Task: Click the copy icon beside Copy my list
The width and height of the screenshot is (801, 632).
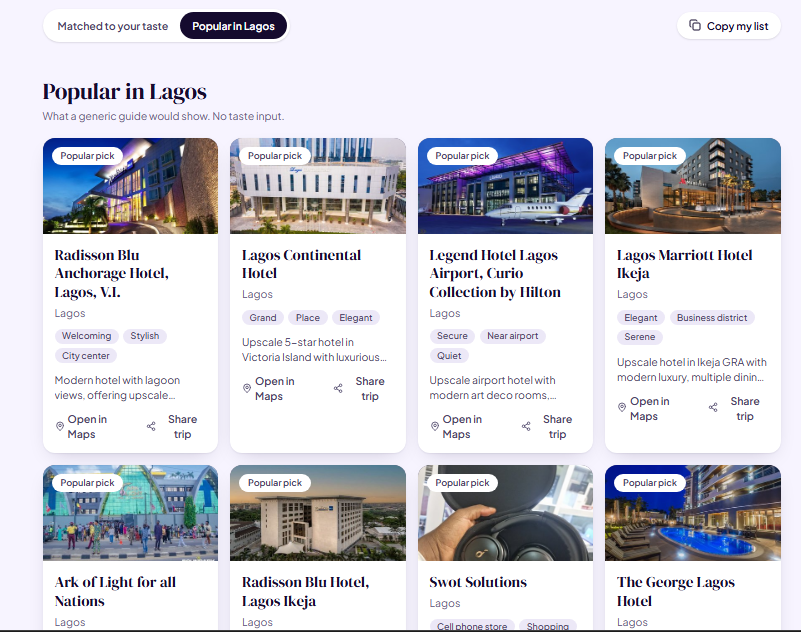Action: pyautogui.click(x=695, y=25)
